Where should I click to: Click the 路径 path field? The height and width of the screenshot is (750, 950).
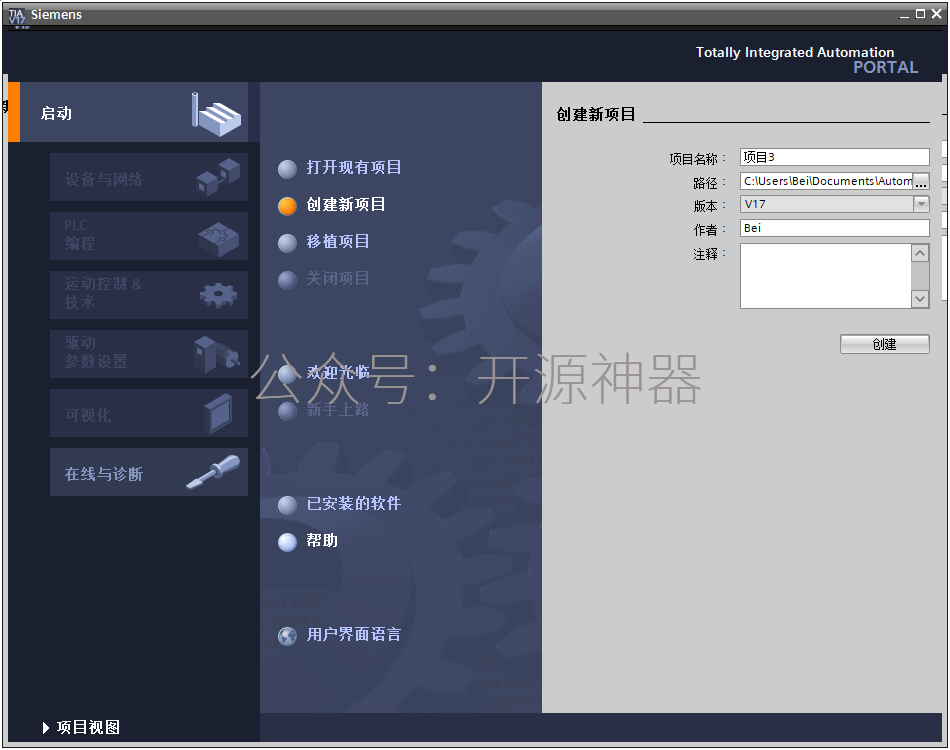click(x=826, y=181)
